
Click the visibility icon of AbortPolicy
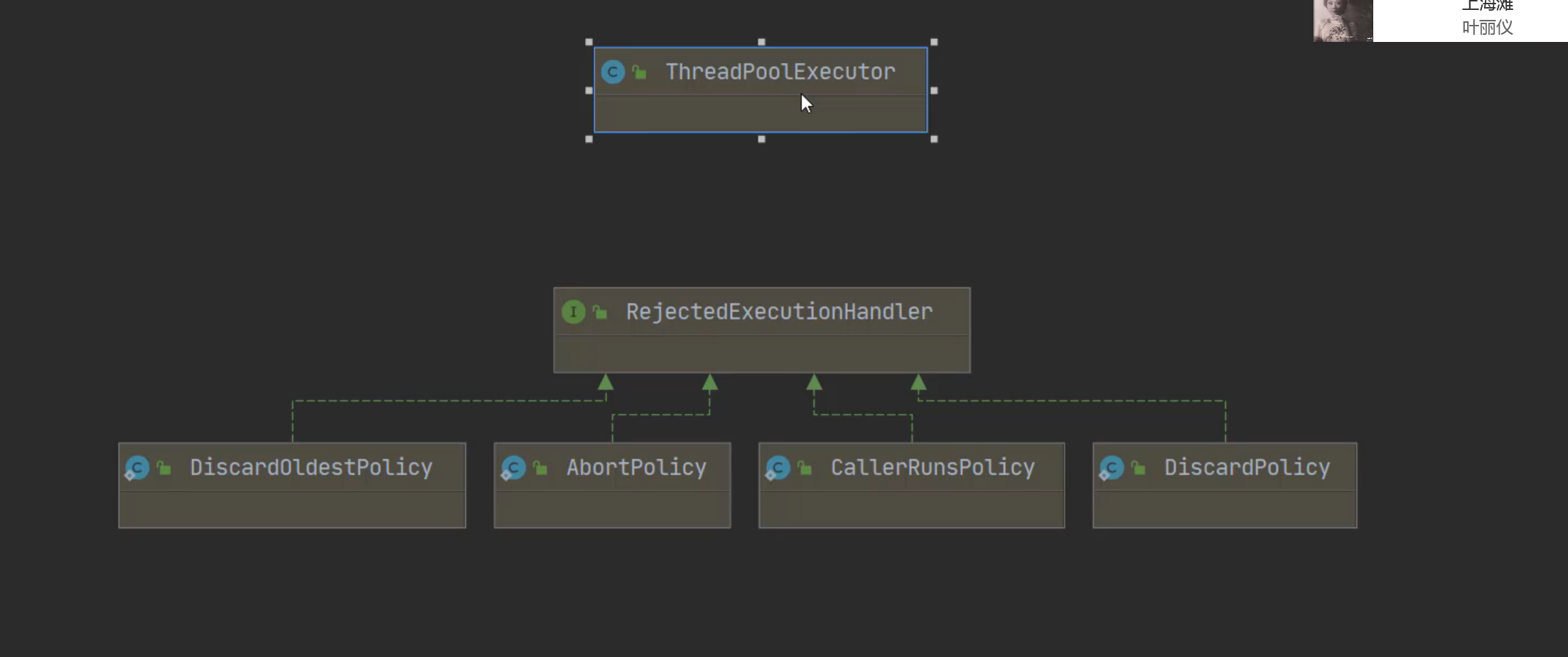540,467
